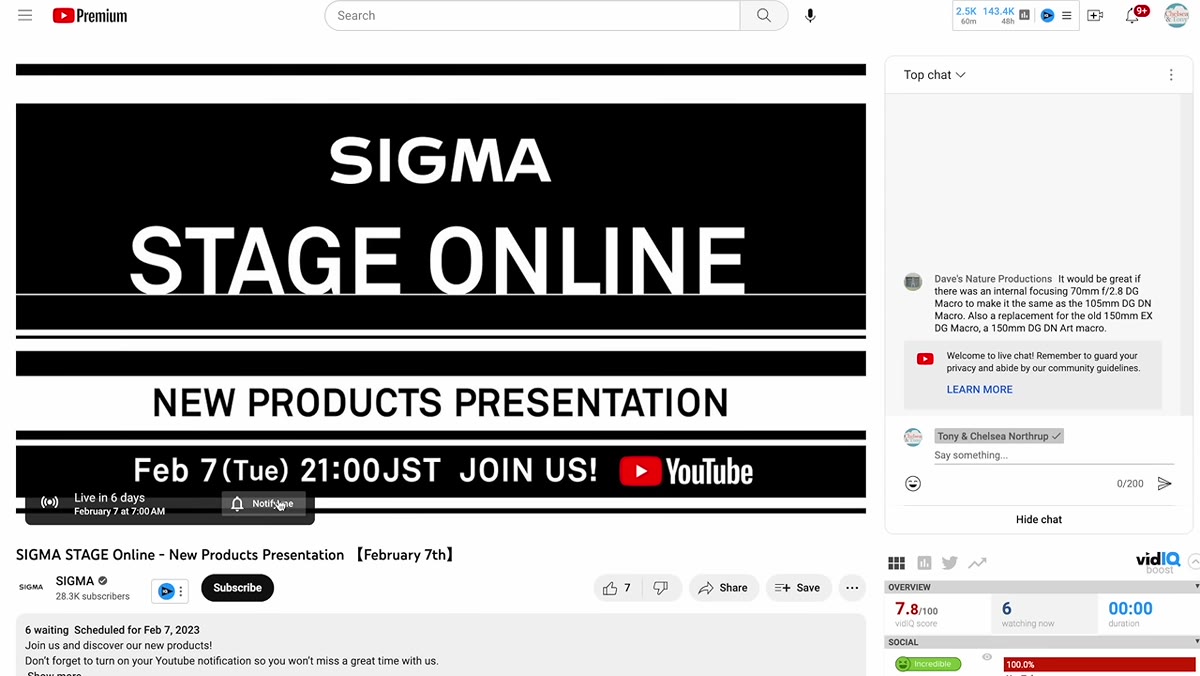Open vidIQ header hamburger menu
This screenshot has width=1200, height=676.
(1067, 16)
